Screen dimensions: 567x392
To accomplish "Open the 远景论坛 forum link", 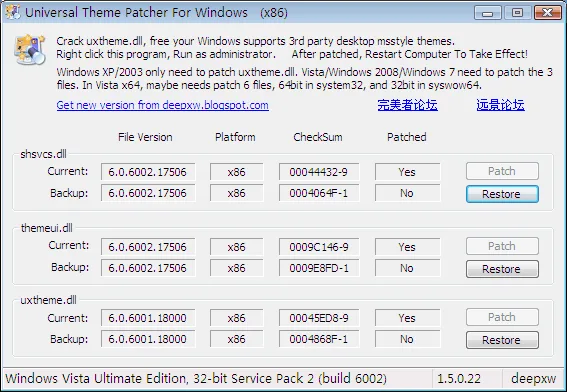I will (500, 105).
